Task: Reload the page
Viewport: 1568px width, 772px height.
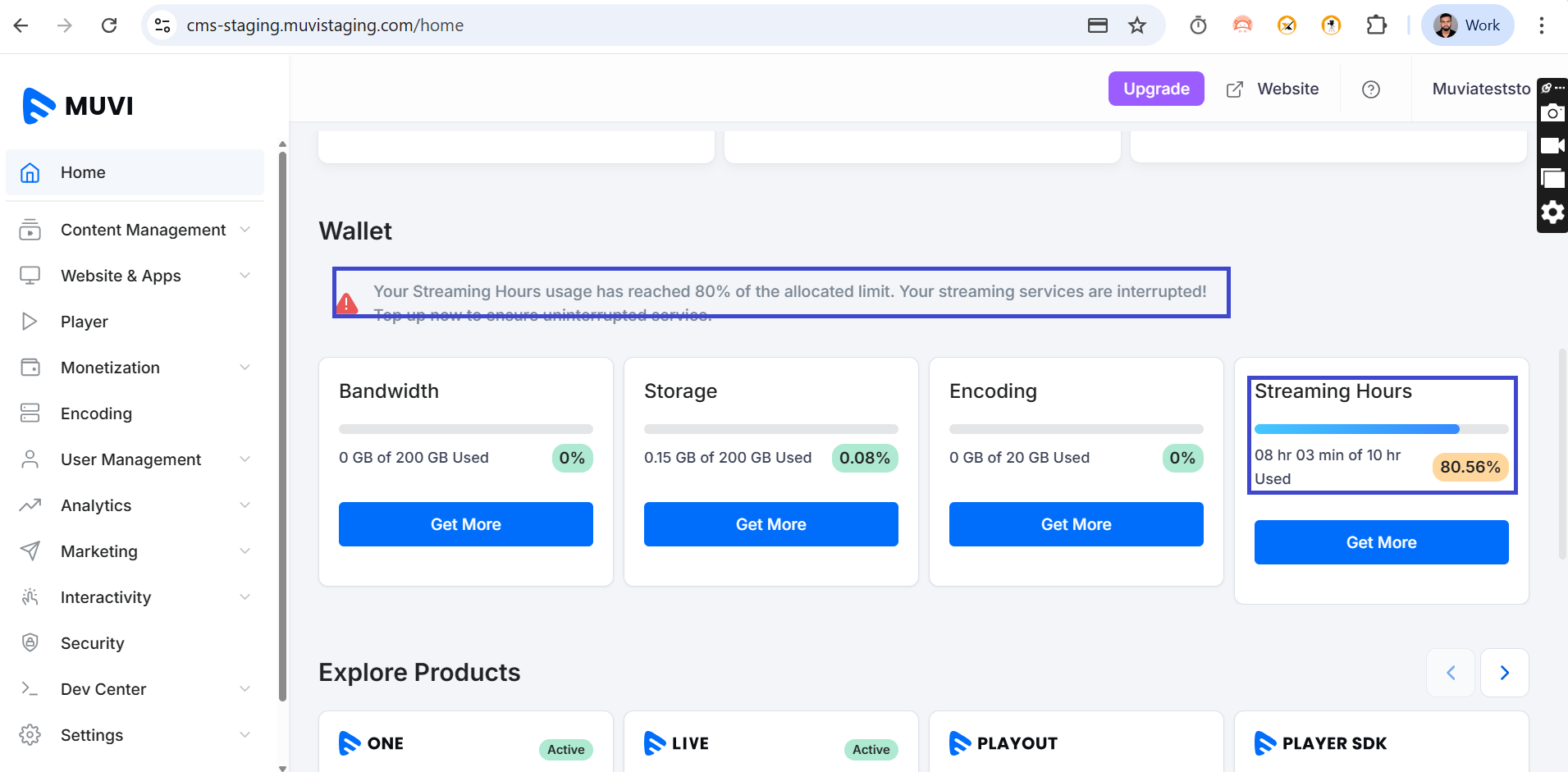Action: coord(109,25)
